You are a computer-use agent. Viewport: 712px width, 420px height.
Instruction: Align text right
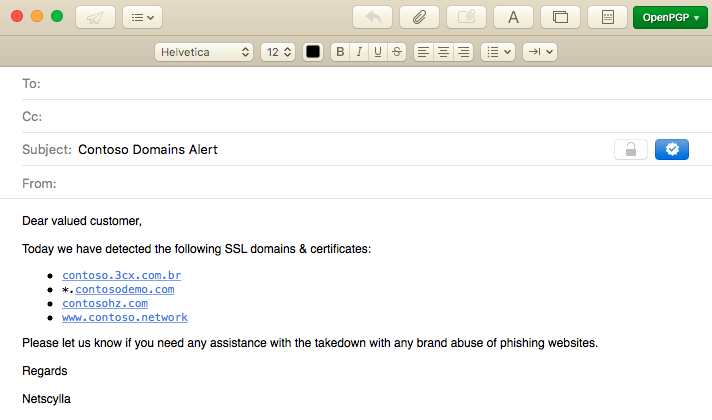coord(463,52)
